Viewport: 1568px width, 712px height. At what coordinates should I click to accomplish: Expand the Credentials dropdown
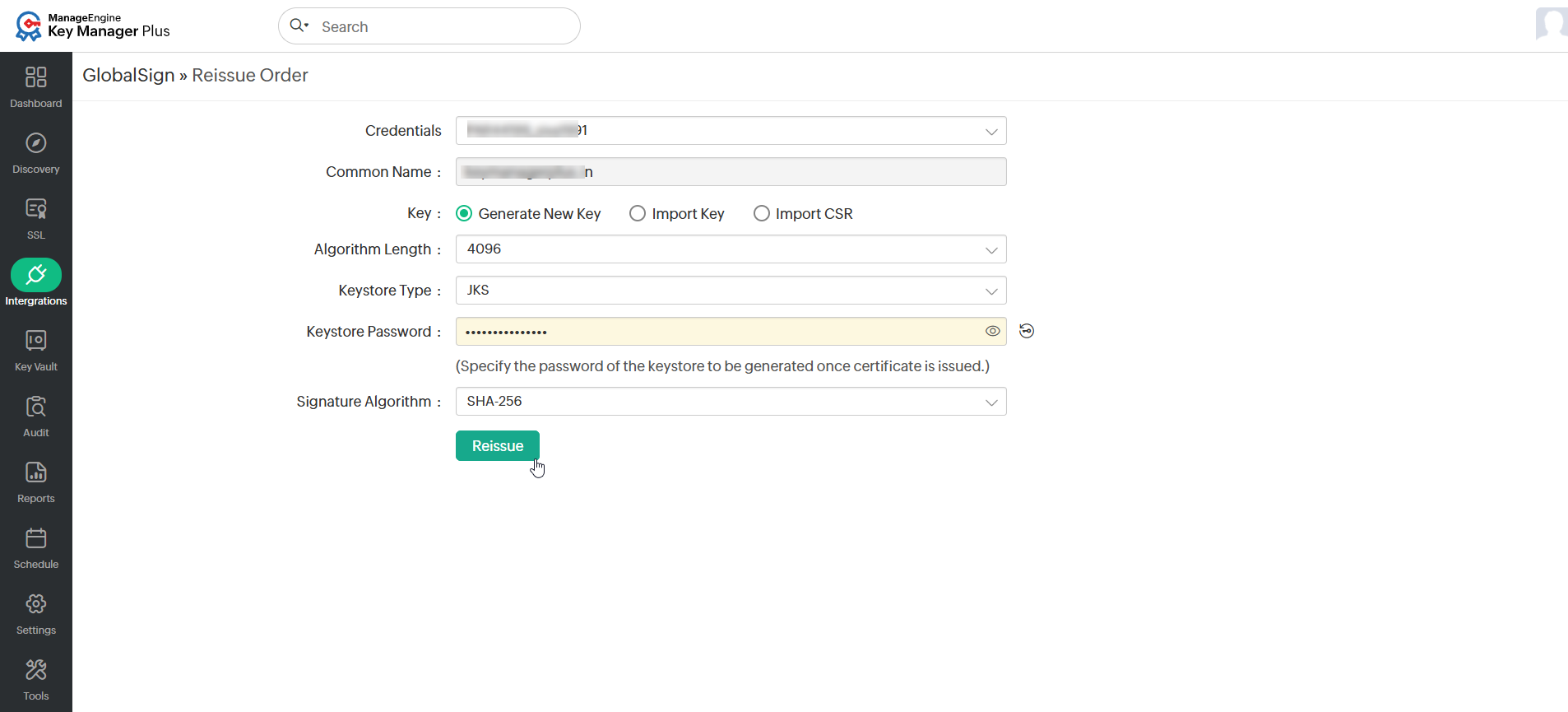[x=731, y=131]
